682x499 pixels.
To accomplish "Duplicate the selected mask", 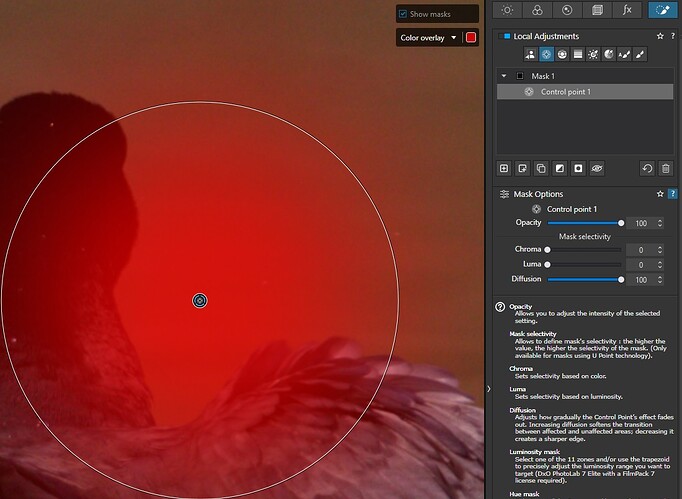I will pos(540,168).
